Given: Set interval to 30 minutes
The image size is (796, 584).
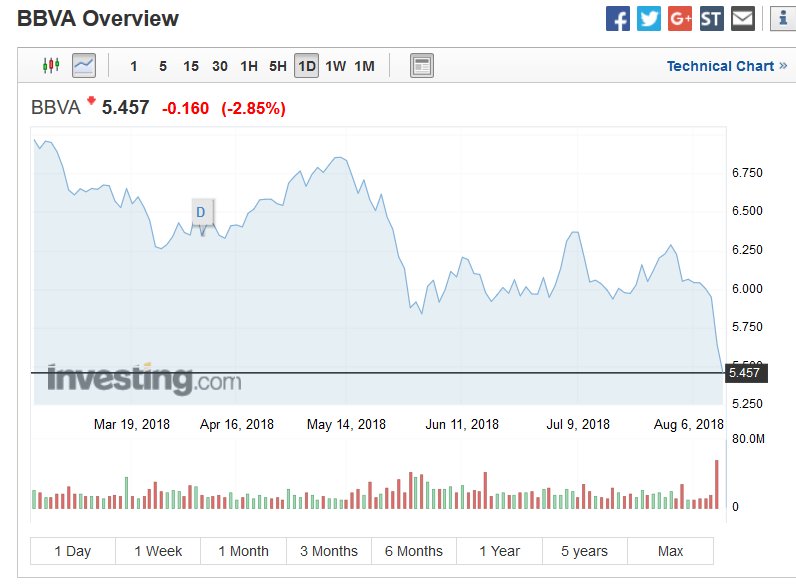Looking at the screenshot, I should tap(220, 66).
